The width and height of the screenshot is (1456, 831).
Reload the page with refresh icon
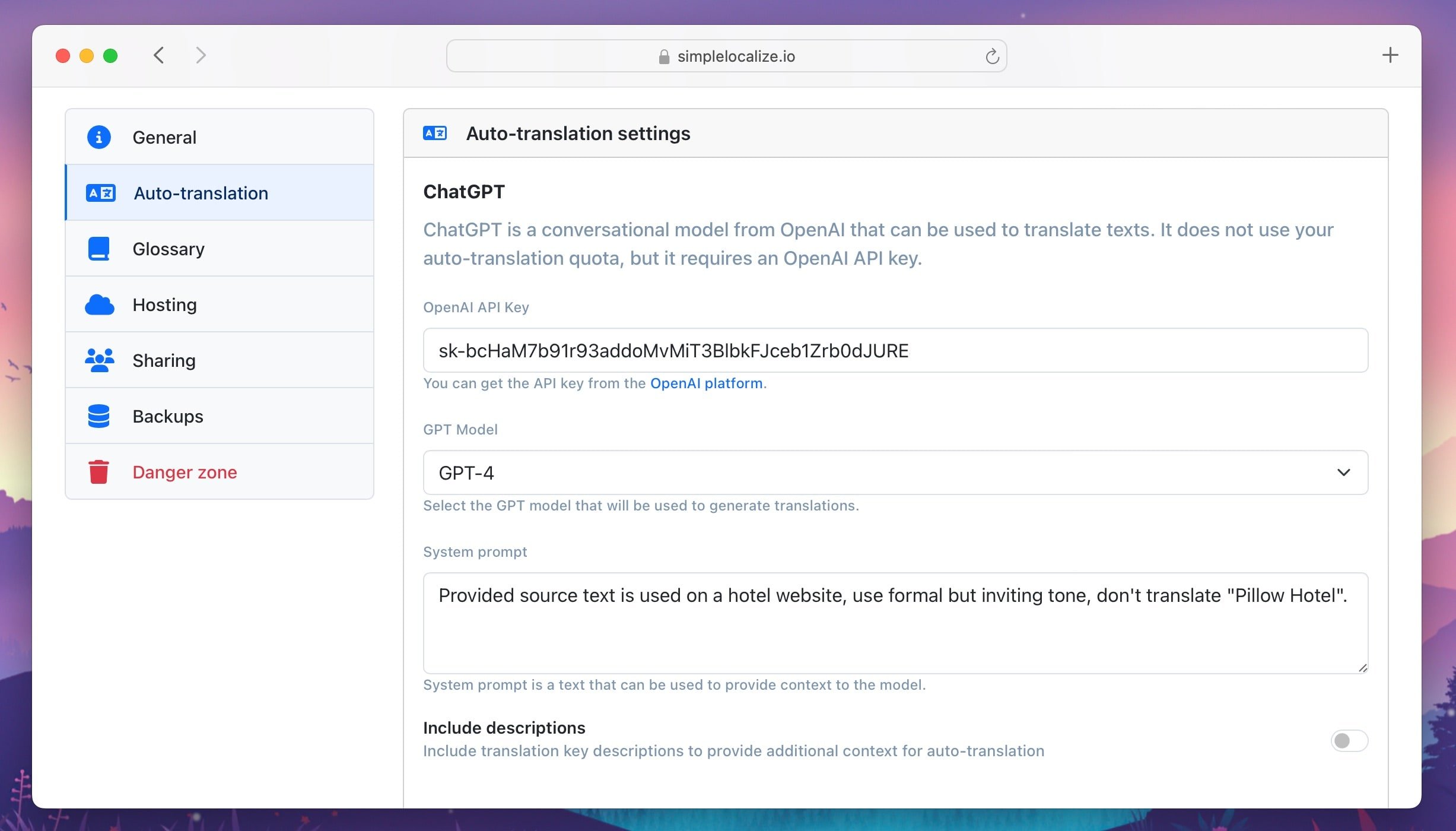click(992, 56)
